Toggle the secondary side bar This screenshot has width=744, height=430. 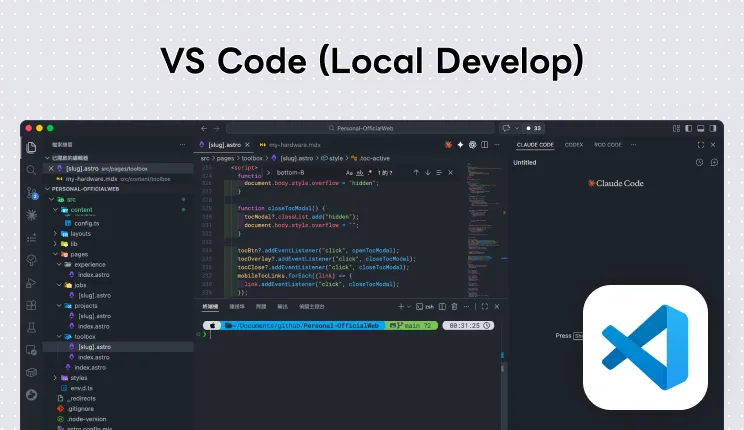(x=713, y=128)
